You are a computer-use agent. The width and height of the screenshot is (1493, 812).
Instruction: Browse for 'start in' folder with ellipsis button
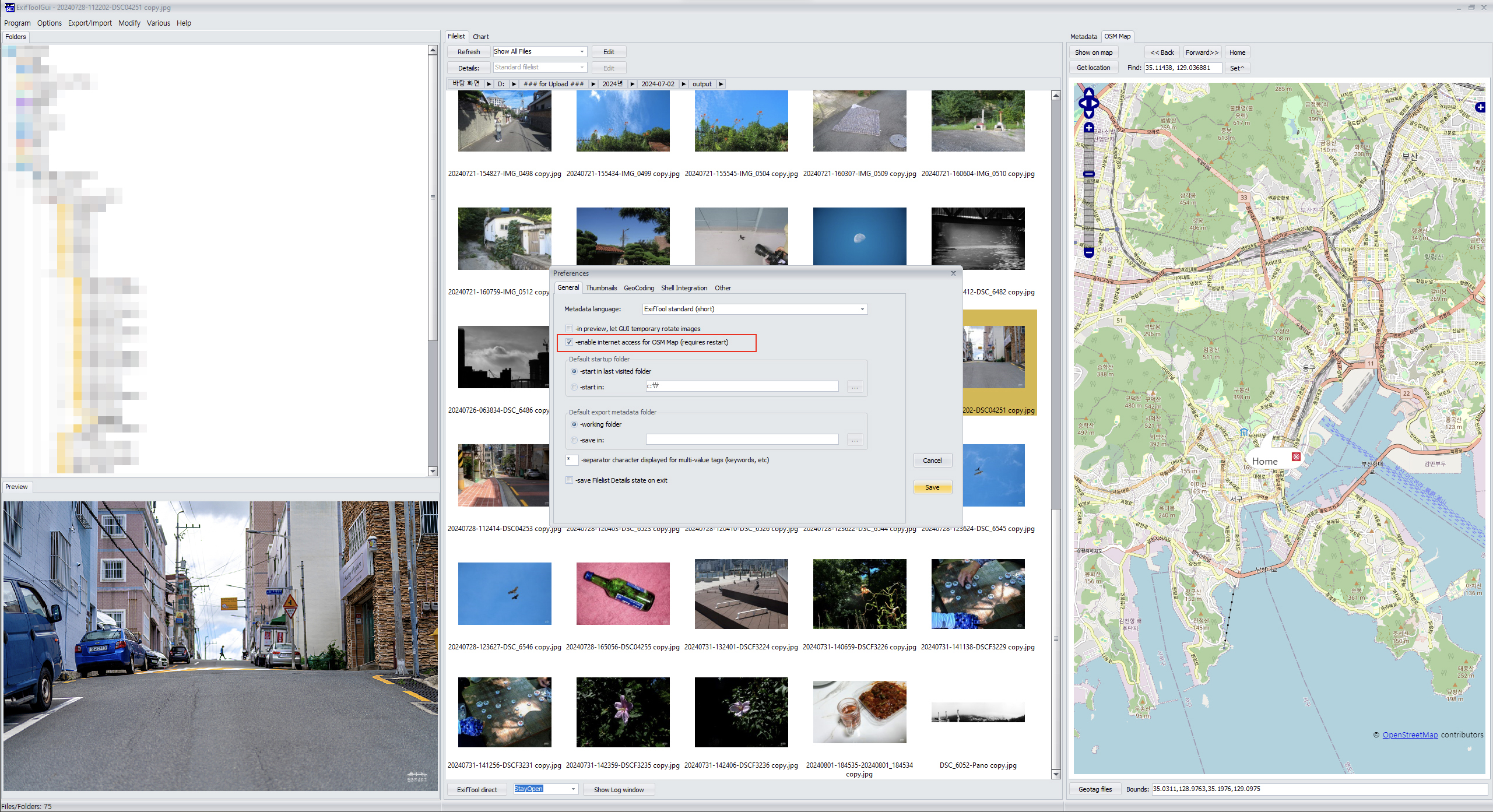855,386
